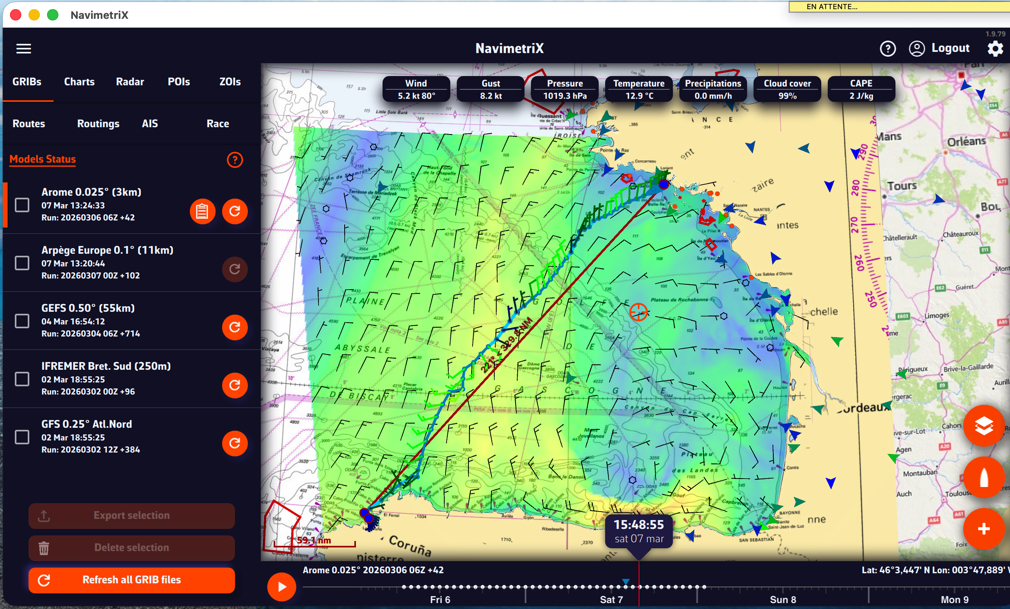Click the orange plus button on map

coord(983,529)
